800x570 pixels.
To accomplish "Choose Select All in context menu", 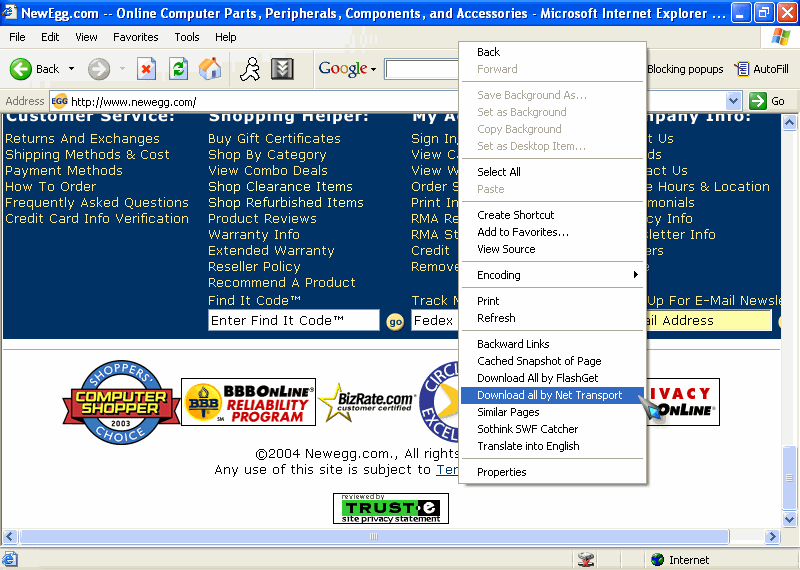I will pos(554,172).
